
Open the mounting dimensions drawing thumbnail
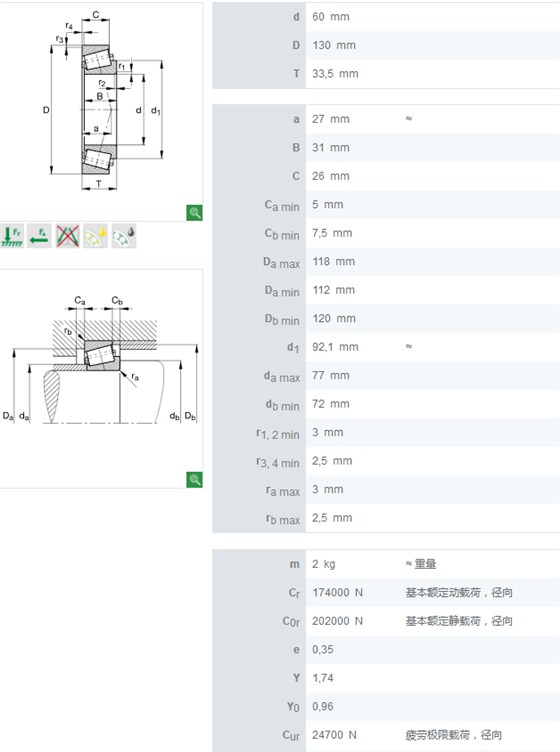click(101, 379)
